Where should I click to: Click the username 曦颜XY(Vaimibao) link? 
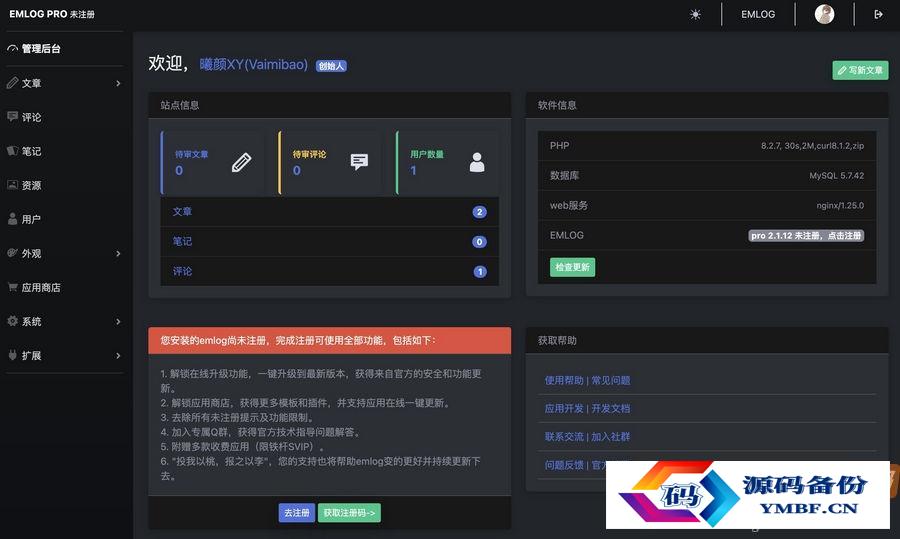click(x=253, y=64)
